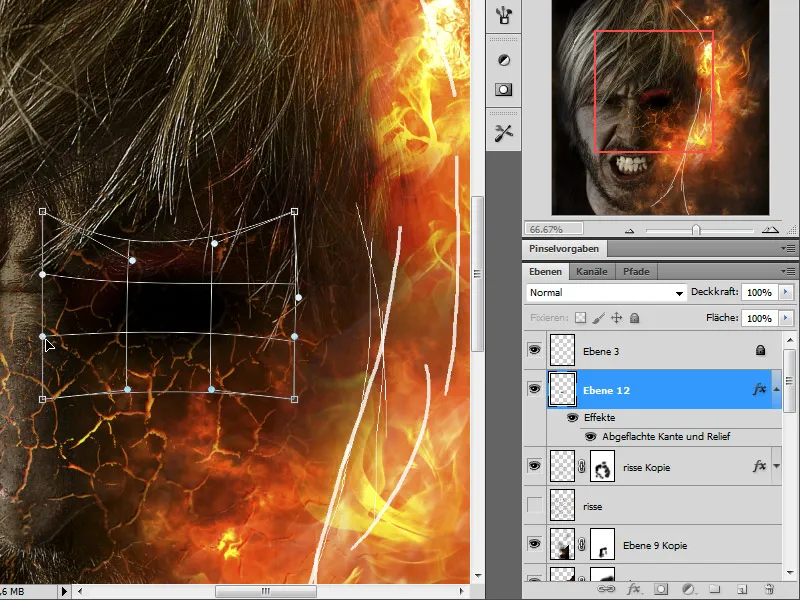This screenshot has height=600, width=800.
Task: Toggle lock position move-arrows icon
Action: [x=616, y=318]
